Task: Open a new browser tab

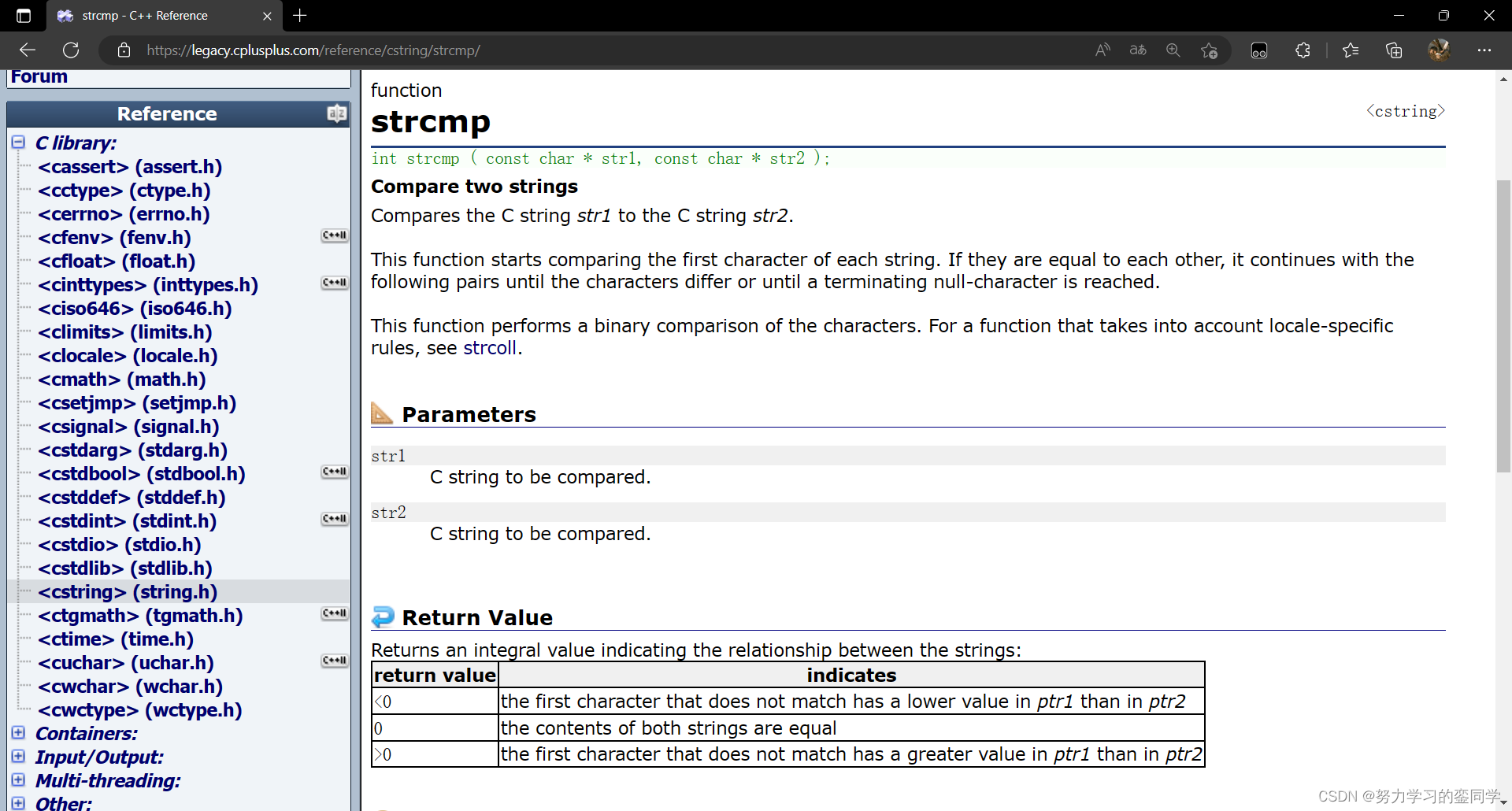Action: pos(300,16)
